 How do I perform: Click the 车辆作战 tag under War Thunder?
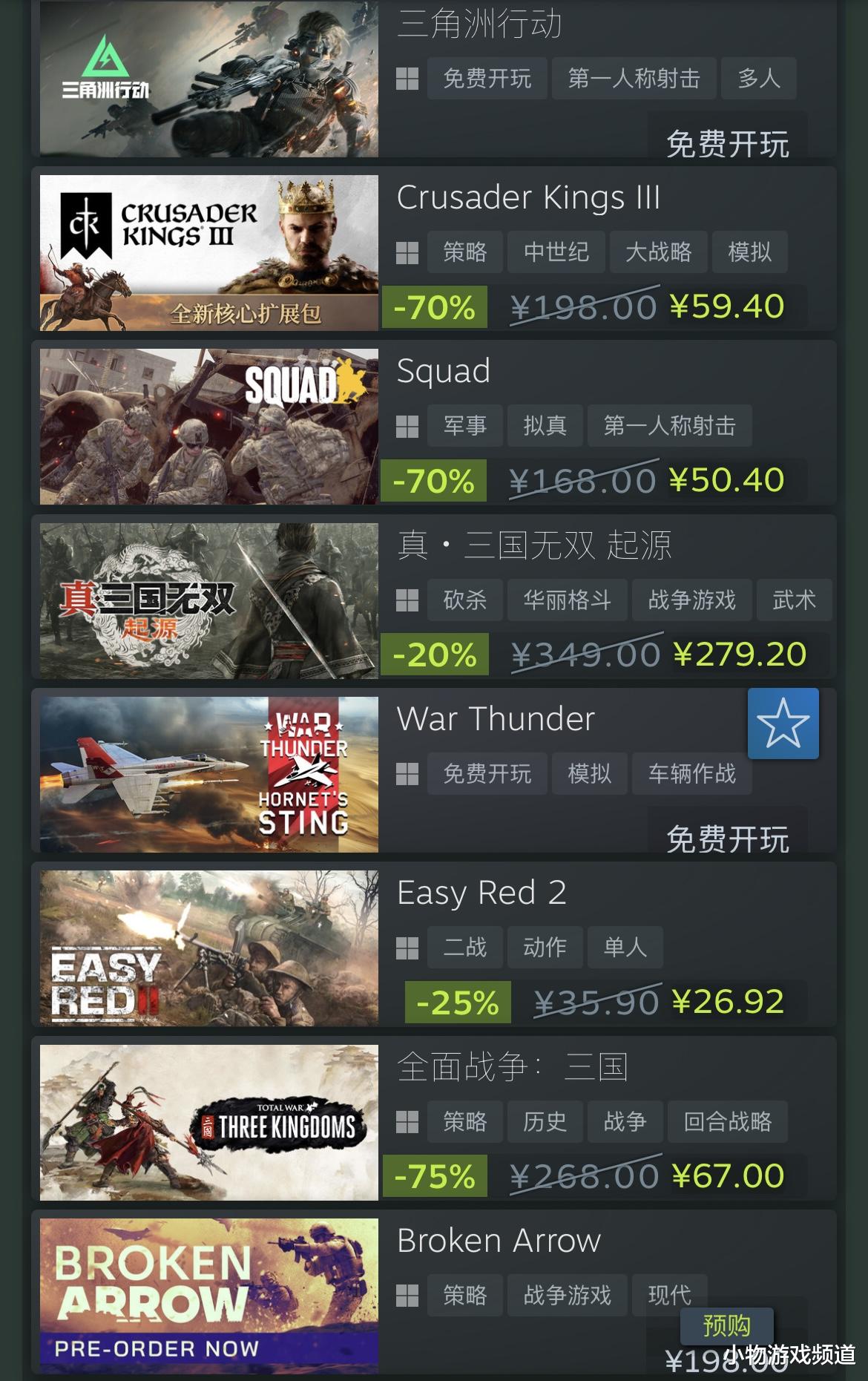pos(692,774)
